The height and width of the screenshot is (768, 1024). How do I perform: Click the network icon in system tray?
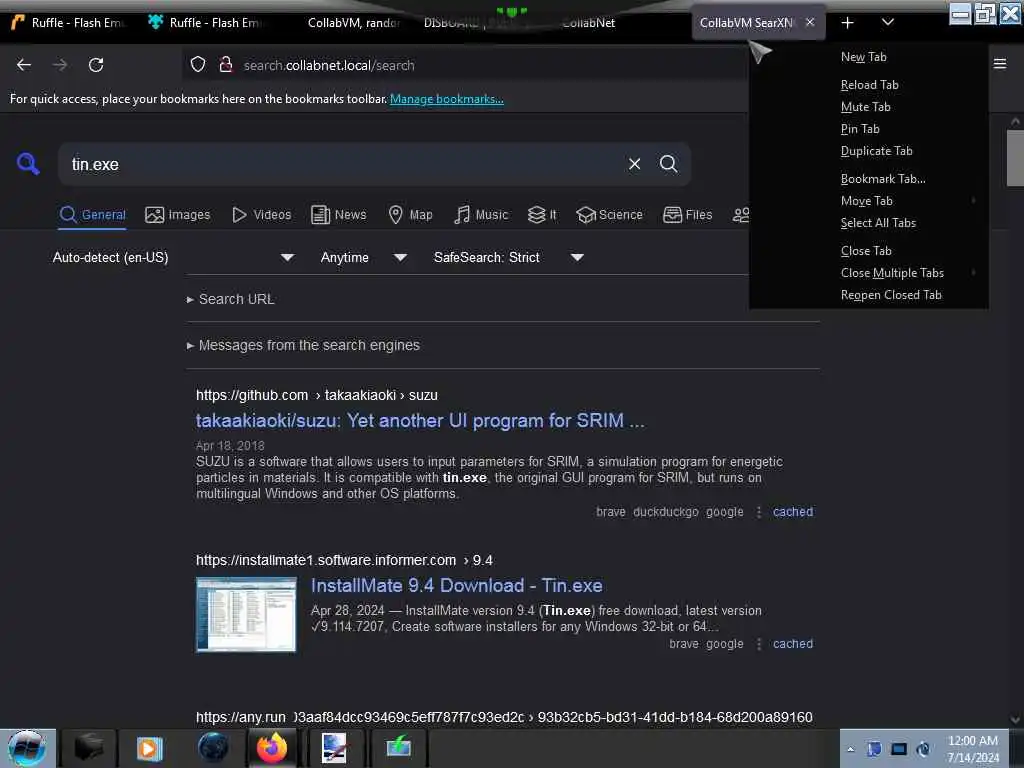point(899,749)
